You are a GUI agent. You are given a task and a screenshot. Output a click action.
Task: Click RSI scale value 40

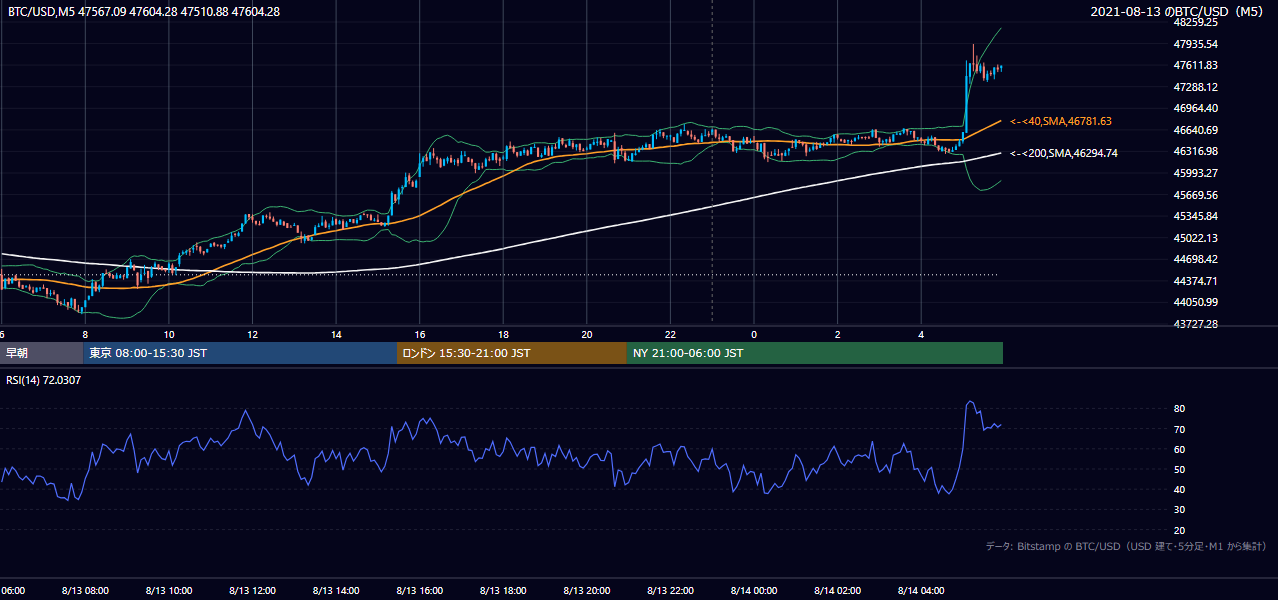pos(1180,490)
